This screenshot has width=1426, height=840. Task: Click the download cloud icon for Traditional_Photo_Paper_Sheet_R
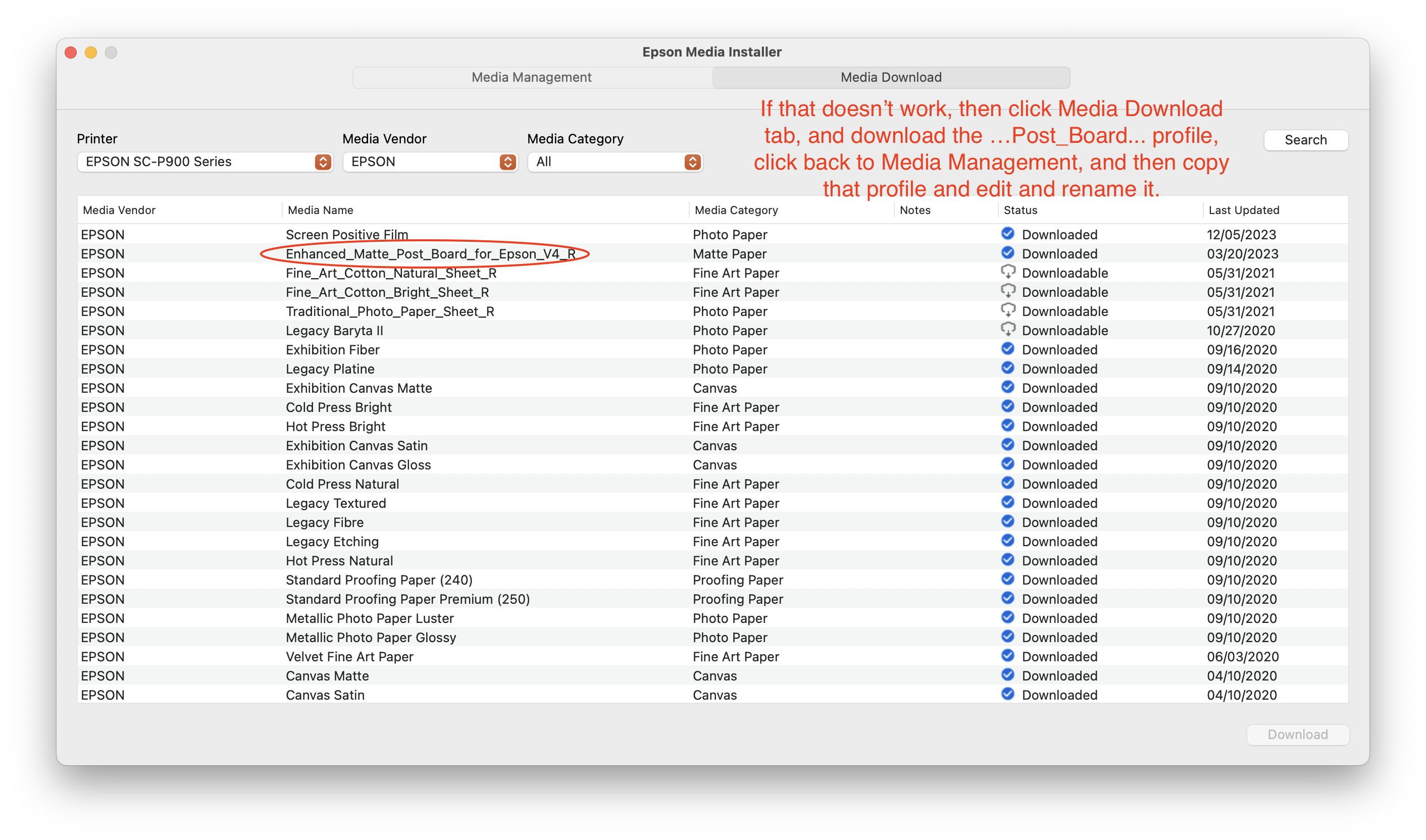pos(1008,310)
